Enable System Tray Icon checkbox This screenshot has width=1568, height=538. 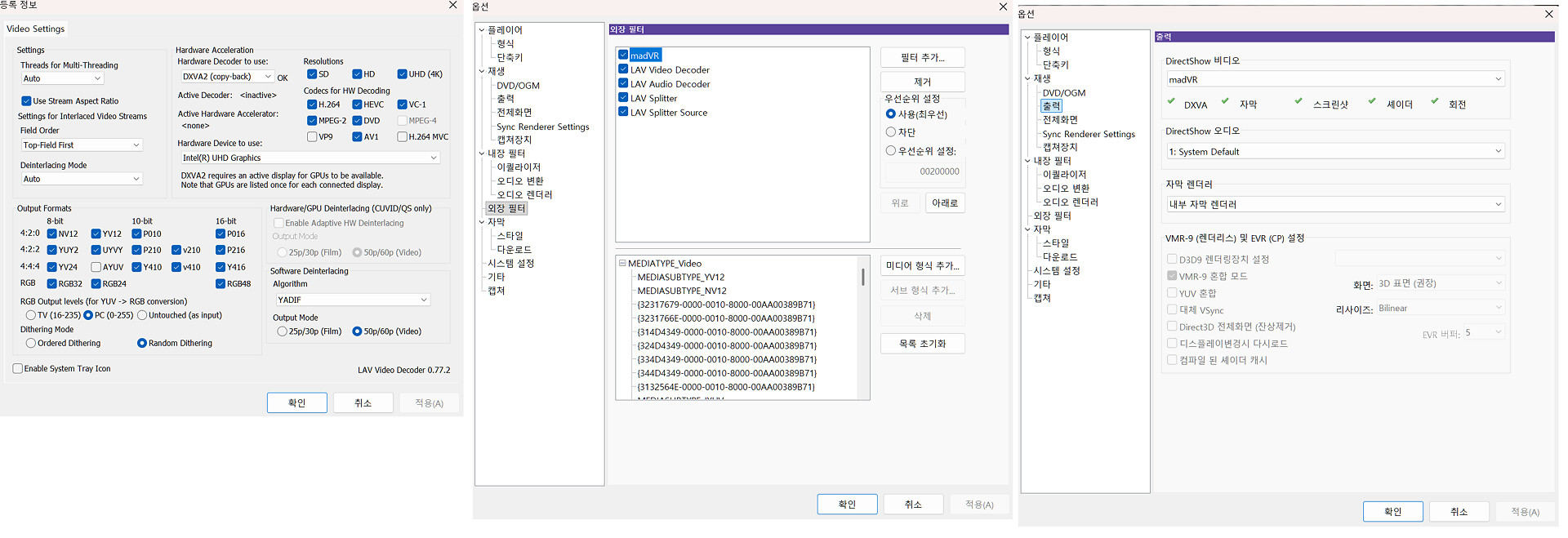point(18,369)
